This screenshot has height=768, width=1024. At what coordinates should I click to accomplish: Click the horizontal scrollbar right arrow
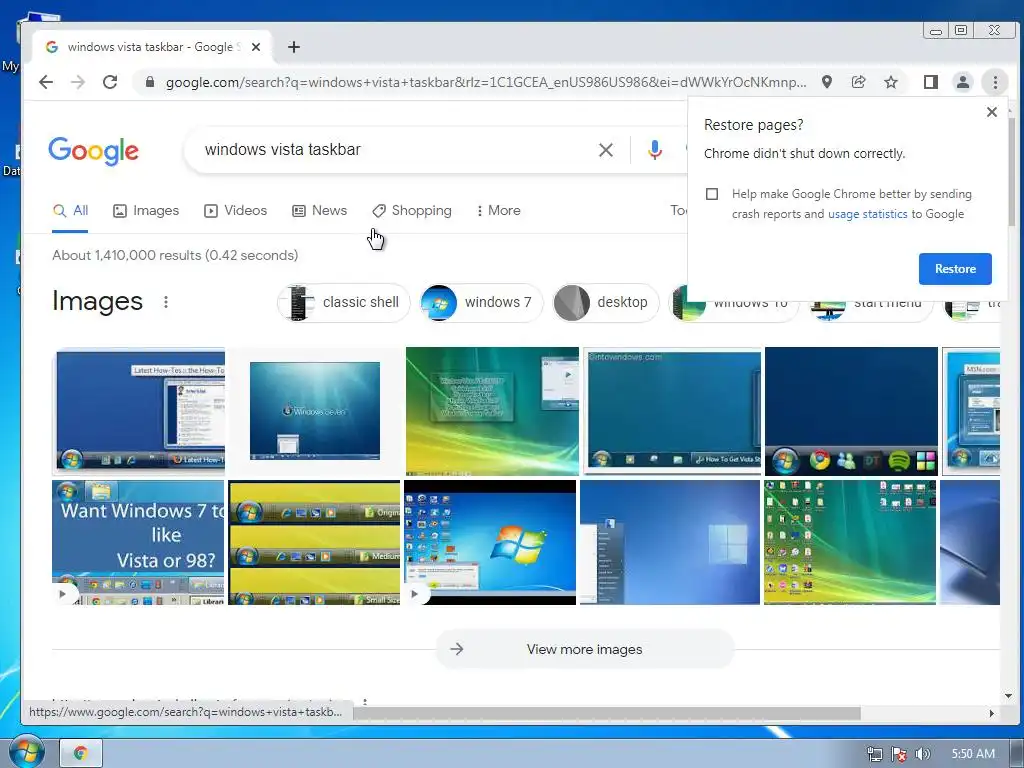[992, 713]
